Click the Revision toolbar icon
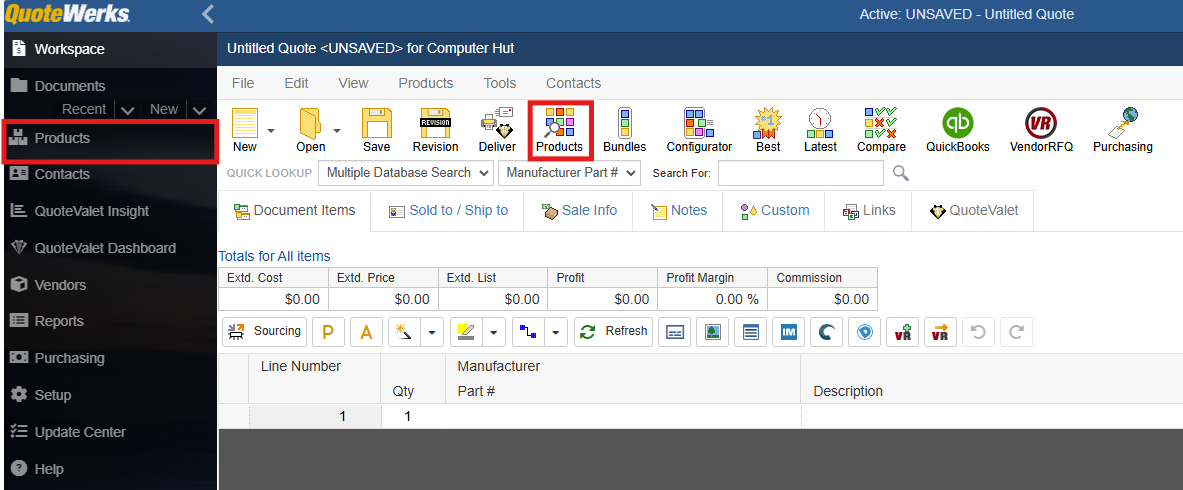The height and width of the screenshot is (490, 1183). tap(435, 130)
